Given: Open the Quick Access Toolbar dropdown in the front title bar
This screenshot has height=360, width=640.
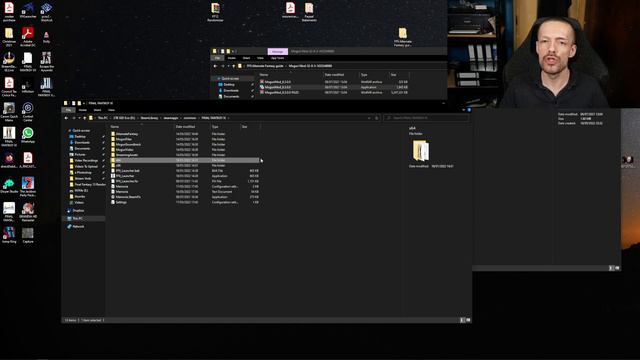Looking at the screenshot, I should 84,103.
